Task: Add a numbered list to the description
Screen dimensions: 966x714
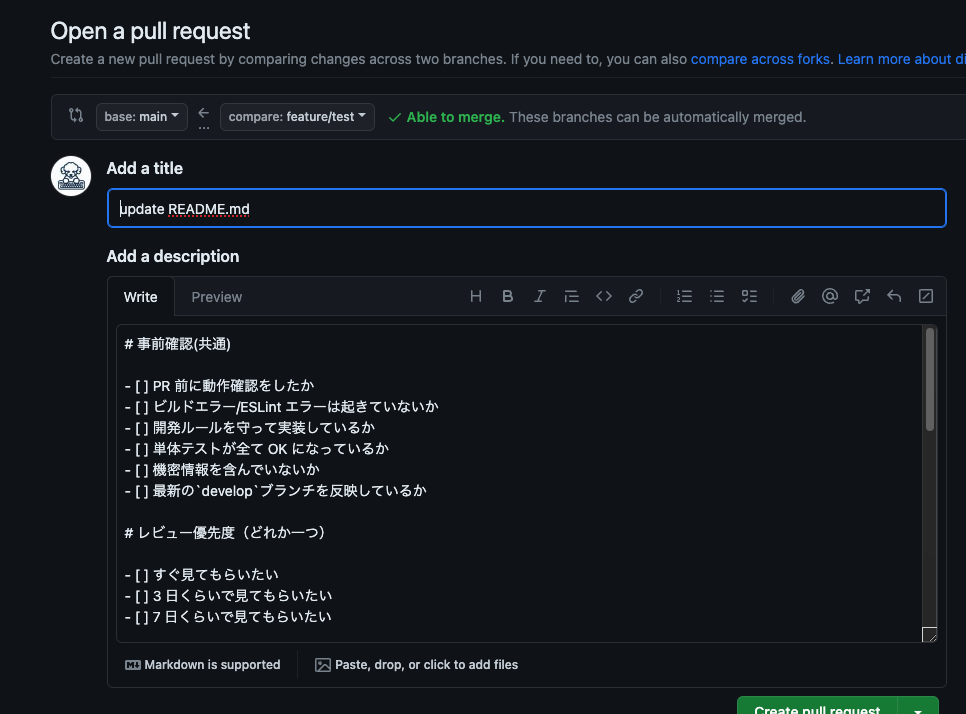Action: [x=684, y=296]
